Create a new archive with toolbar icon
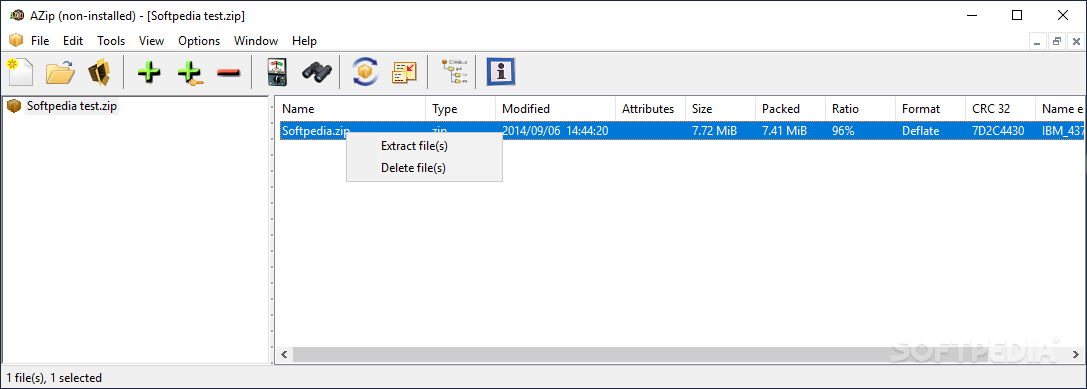 (x=20, y=72)
